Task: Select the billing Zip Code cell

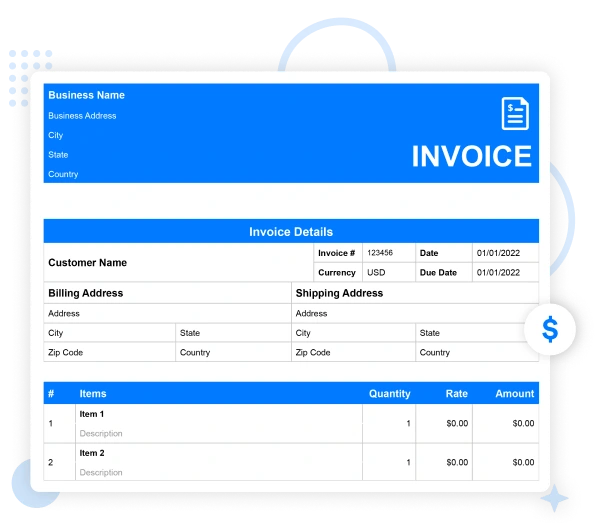Action: click(110, 352)
